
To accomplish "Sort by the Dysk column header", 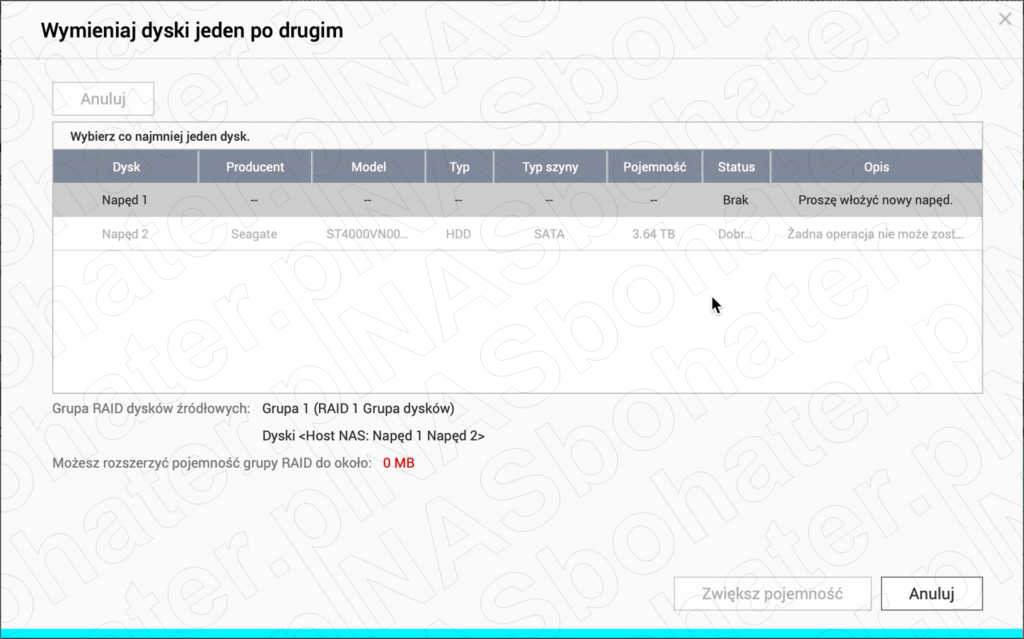I will tap(126, 167).
